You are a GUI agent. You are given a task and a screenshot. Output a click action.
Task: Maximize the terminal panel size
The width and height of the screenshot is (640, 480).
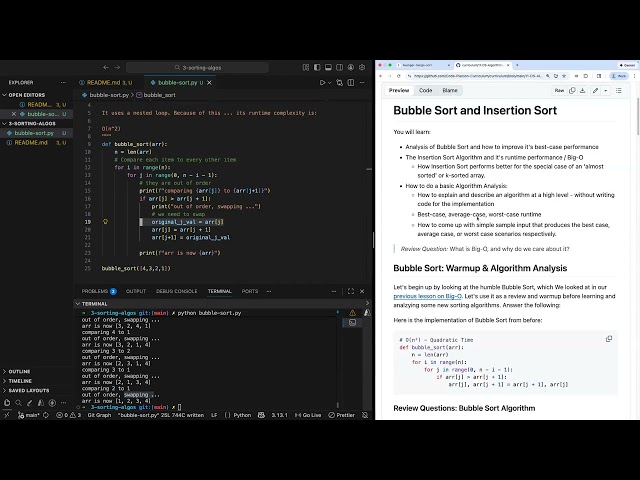point(351,291)
